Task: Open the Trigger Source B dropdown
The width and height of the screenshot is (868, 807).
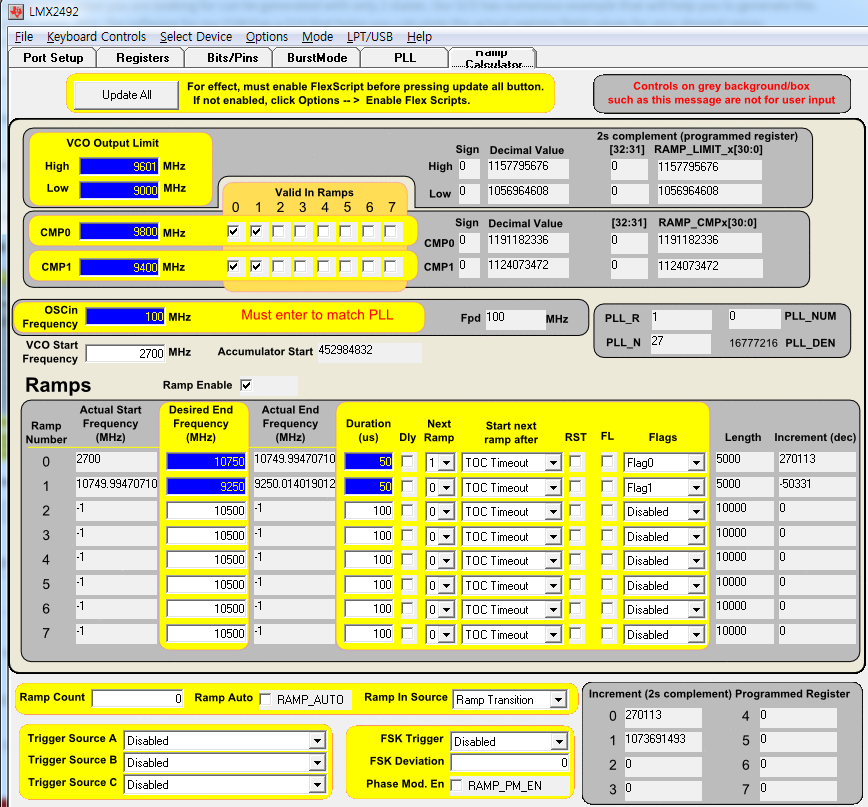Action: click(x=224, y=762)
